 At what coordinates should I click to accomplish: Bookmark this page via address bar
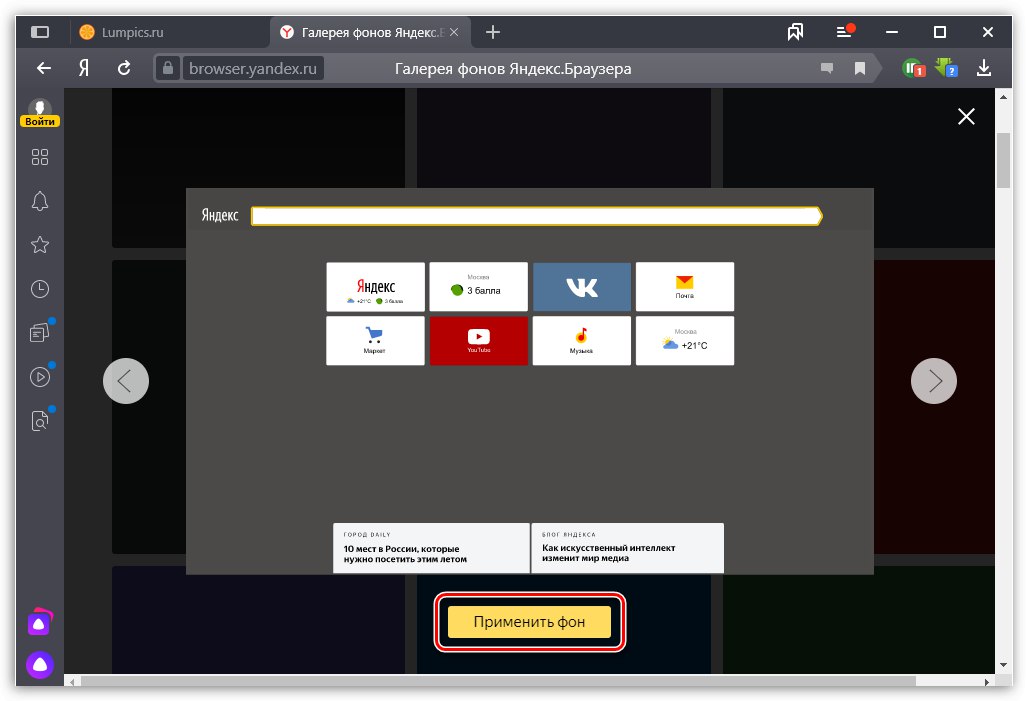tap(860, 68)
